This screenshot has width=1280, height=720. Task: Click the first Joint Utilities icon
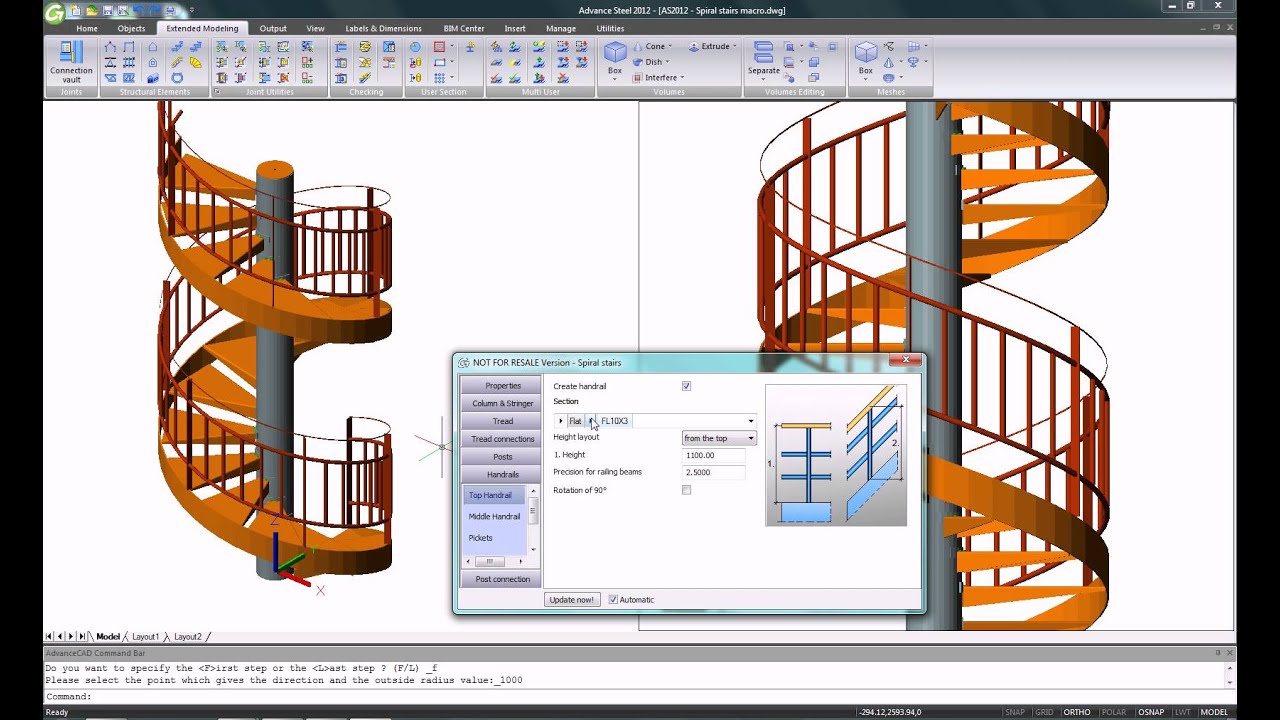(x=222, y=47)
